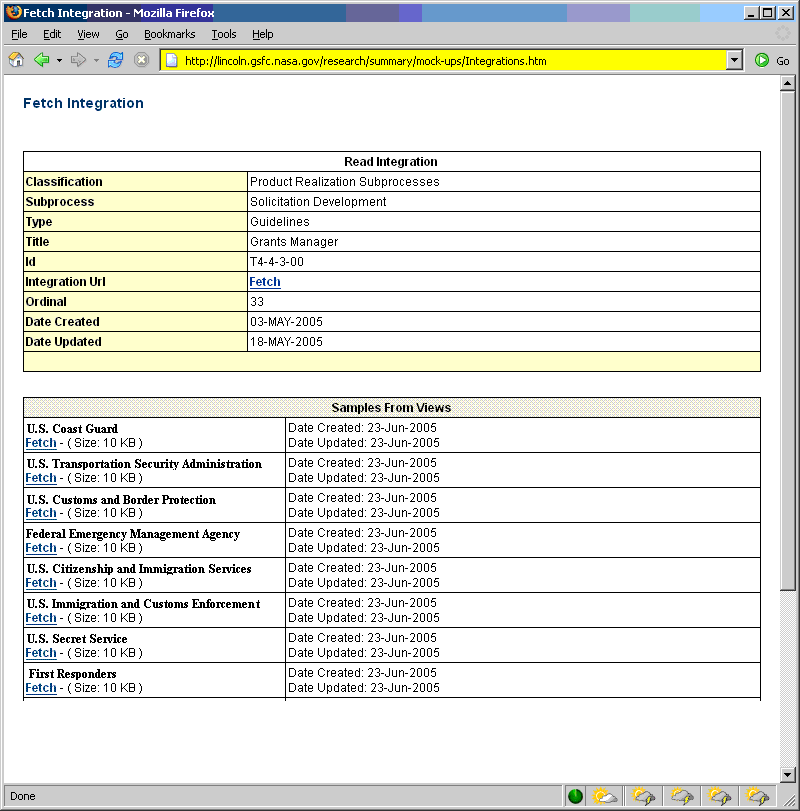Screen dimensions: 800x811
Task: Open the Go menu
Action: 122,34
